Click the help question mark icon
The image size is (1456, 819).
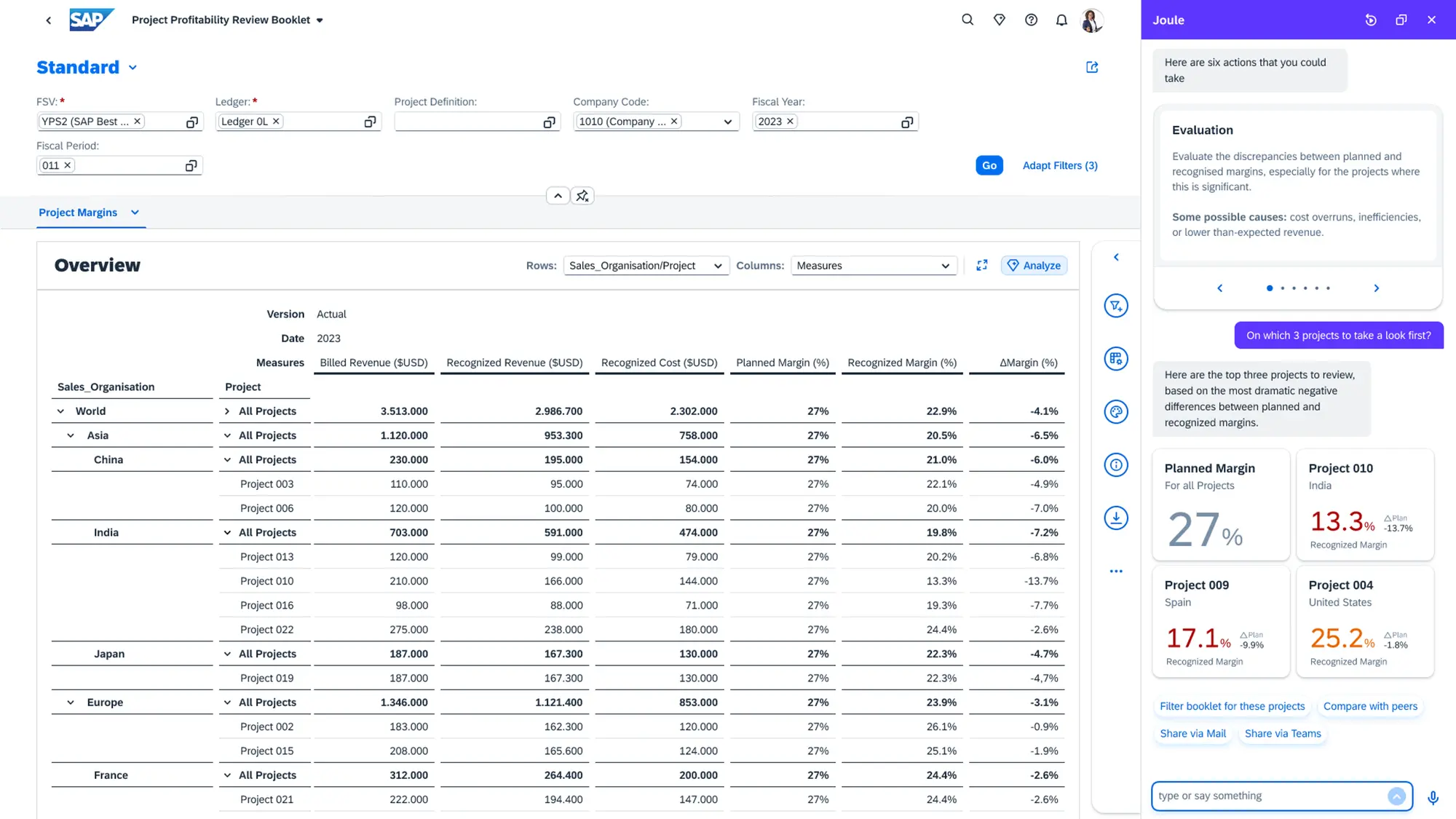(1031, 20)
